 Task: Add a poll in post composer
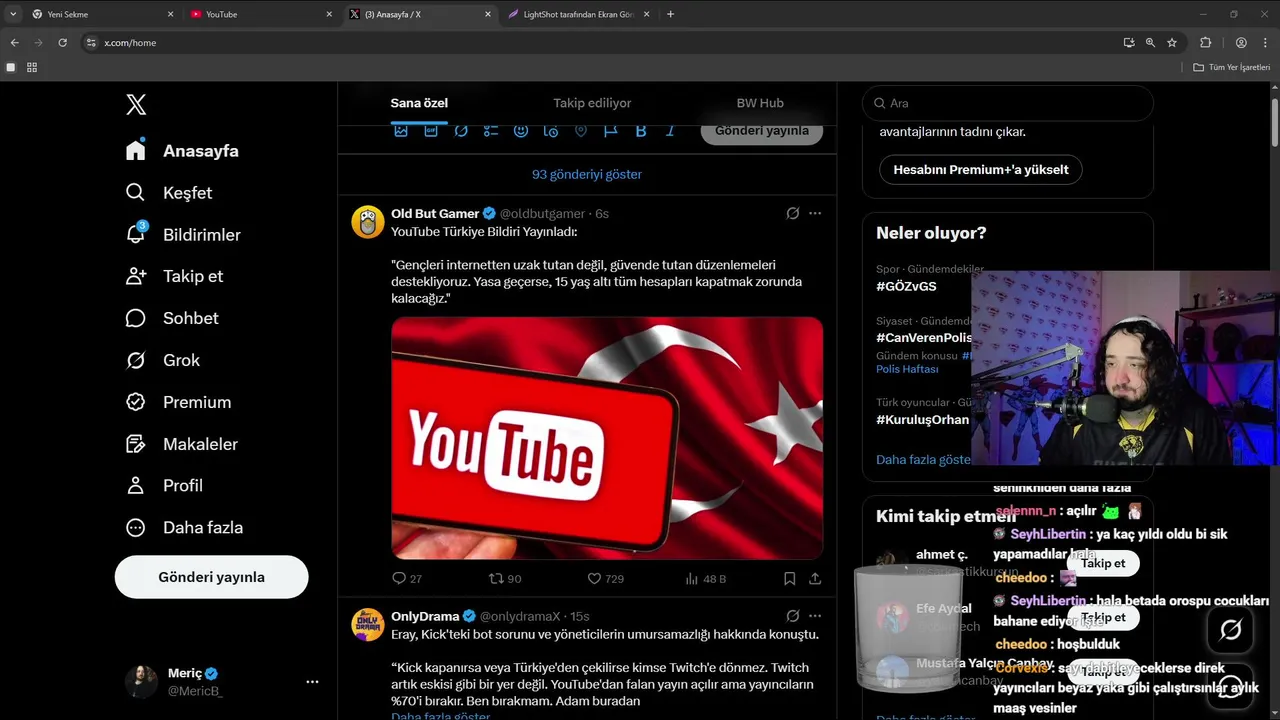pos(491,131)
